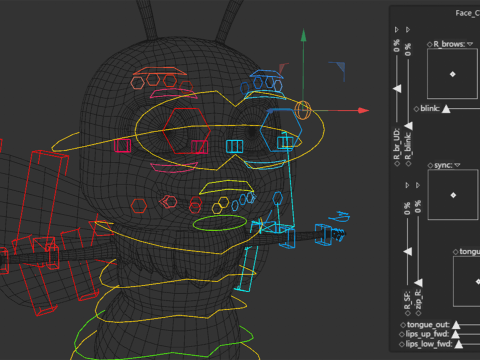Click the red X-axis translate arrow
The width and height of the screenshot is (480, 360).
pos(363,110)
